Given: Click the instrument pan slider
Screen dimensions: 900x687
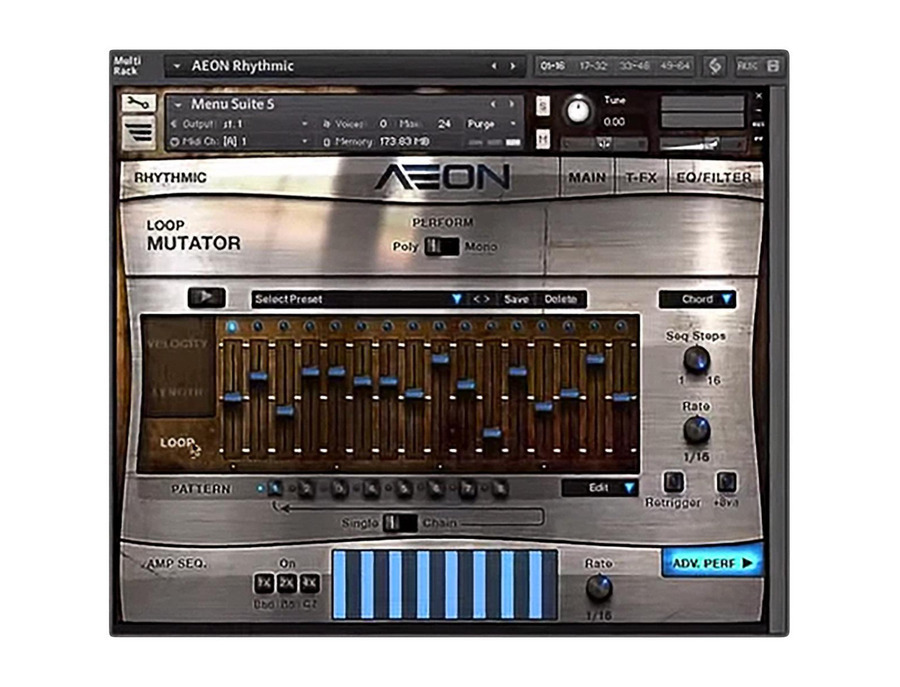Looking at the screenshot, I should pos(604,143).
